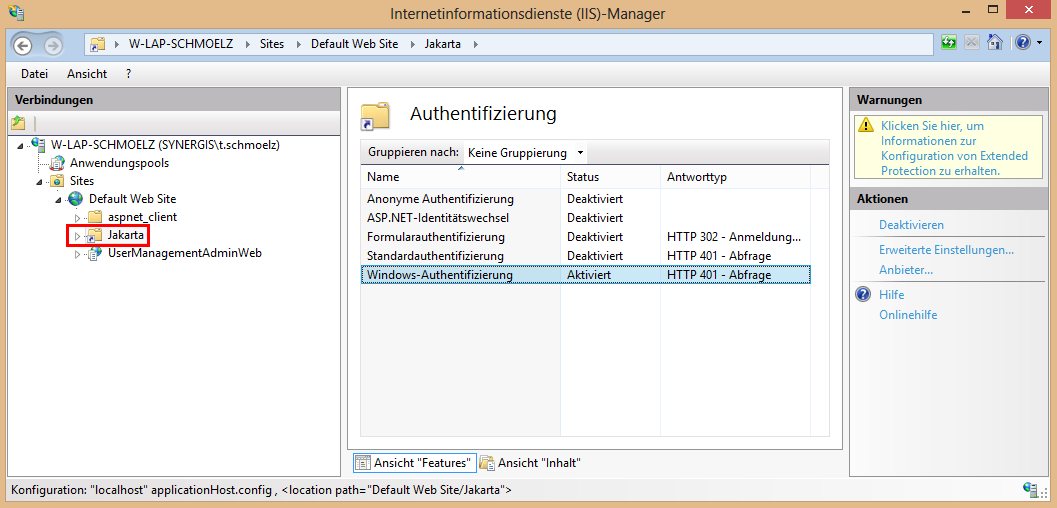This screenshot has height=508, width=1057.
Task: Switch to the Ansicht "Inhalt" tab
Action: point(531,463)
